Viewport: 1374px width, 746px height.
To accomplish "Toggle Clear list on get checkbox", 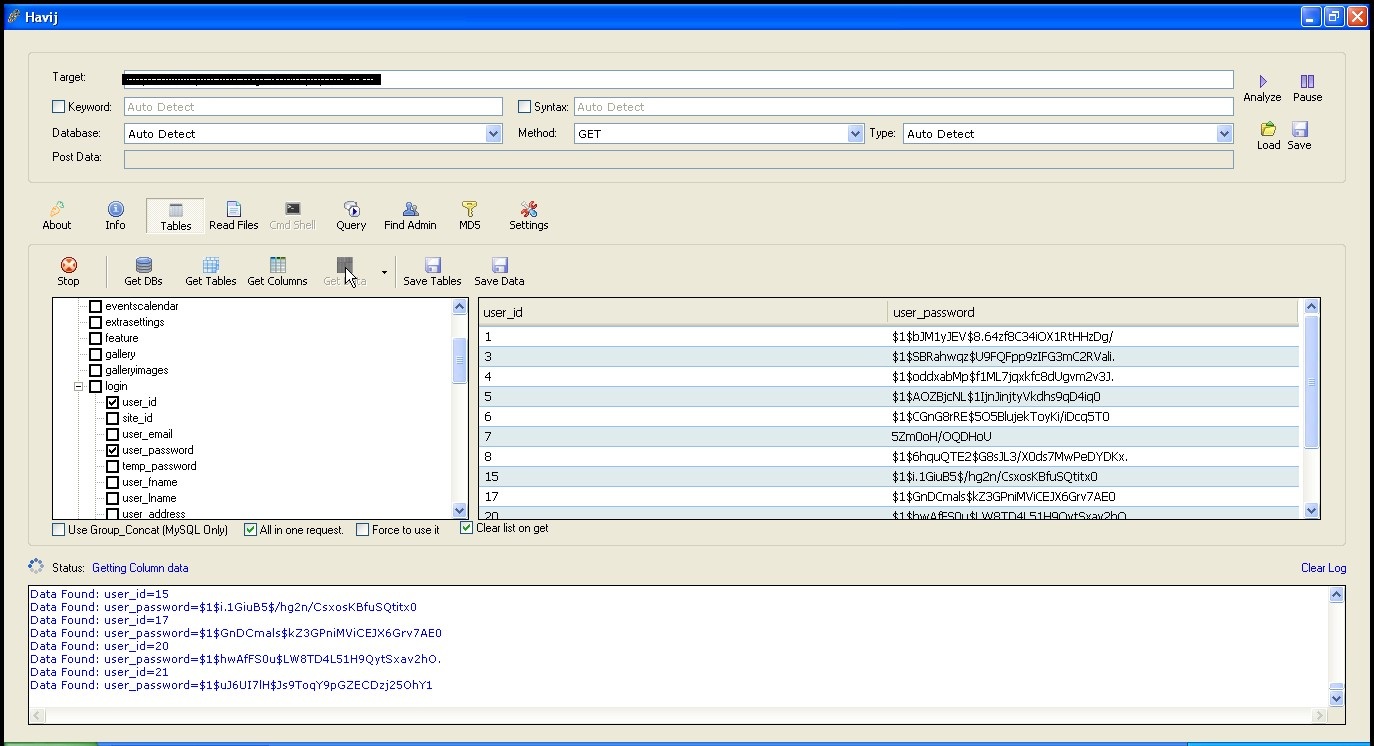I will point(466,528).
